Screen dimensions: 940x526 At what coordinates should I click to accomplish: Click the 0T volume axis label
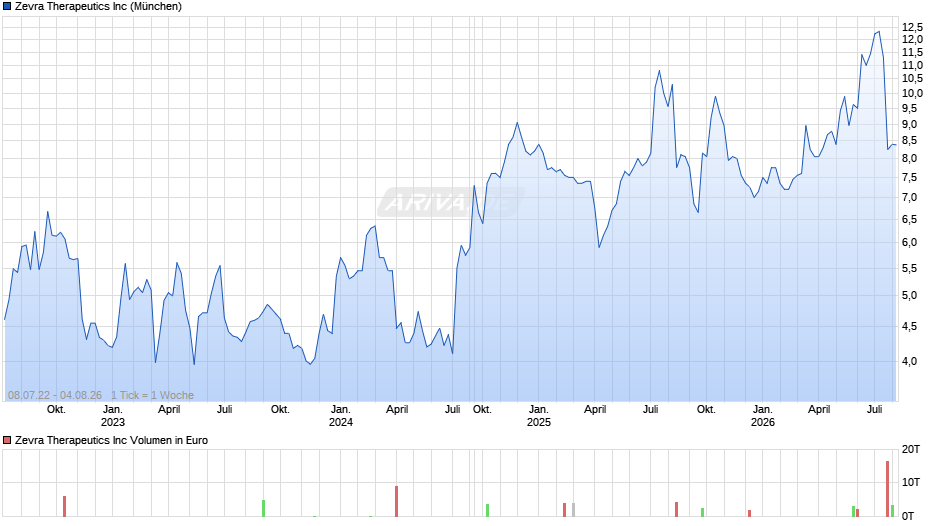pyautogui.click(x=908, y=516)
